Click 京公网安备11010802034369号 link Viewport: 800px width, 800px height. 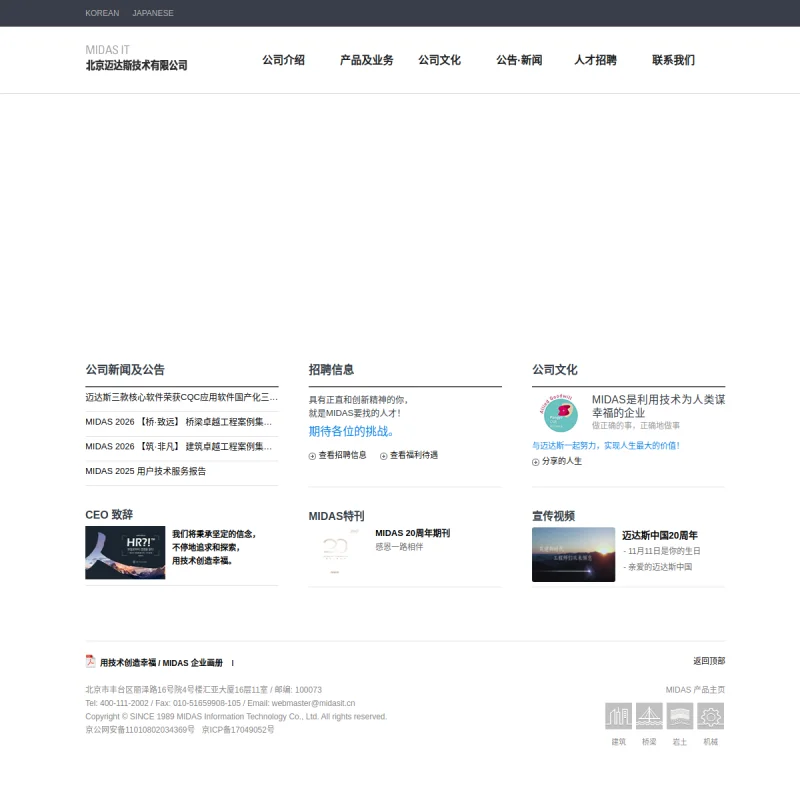140,730
